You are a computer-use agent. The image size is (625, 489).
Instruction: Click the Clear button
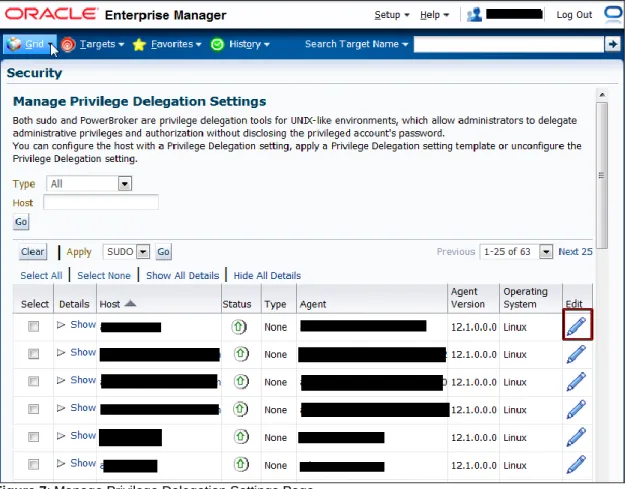click(x=33, y=252)
